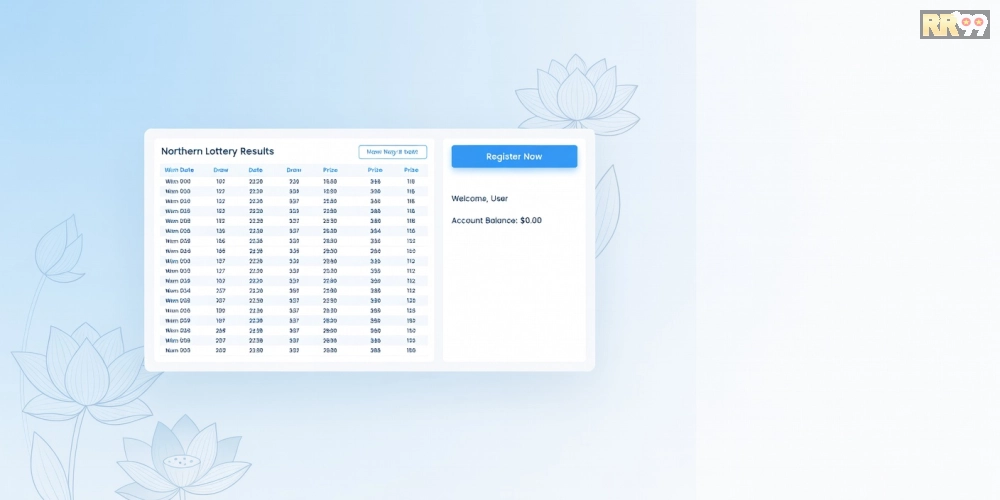
Task: Click the Account Balance $0.00 label
Action: tap(497, 220)
